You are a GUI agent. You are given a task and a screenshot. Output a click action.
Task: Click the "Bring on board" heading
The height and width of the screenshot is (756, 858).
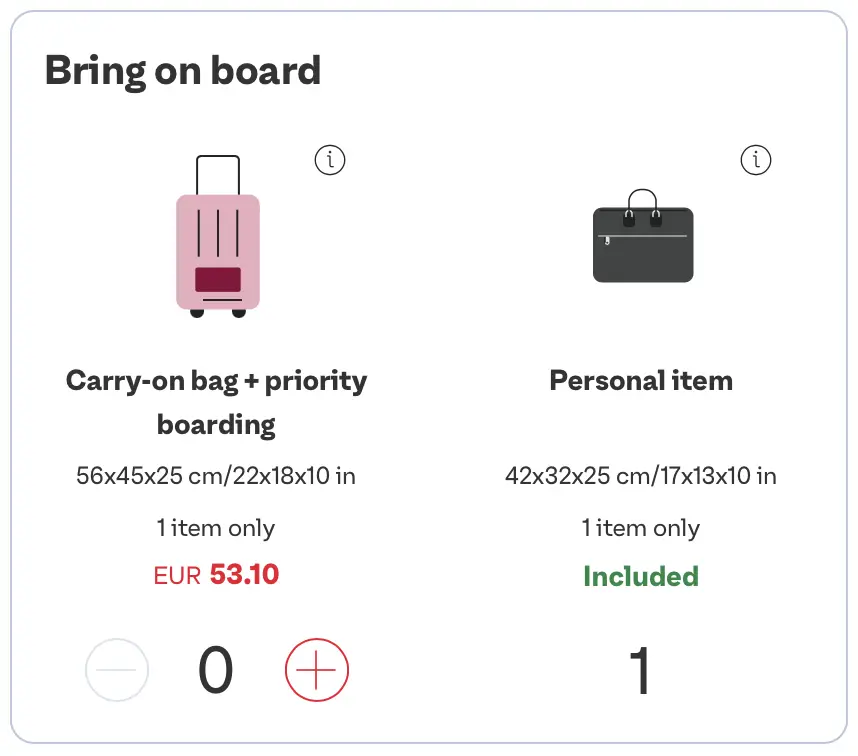(x=183, y=71)
